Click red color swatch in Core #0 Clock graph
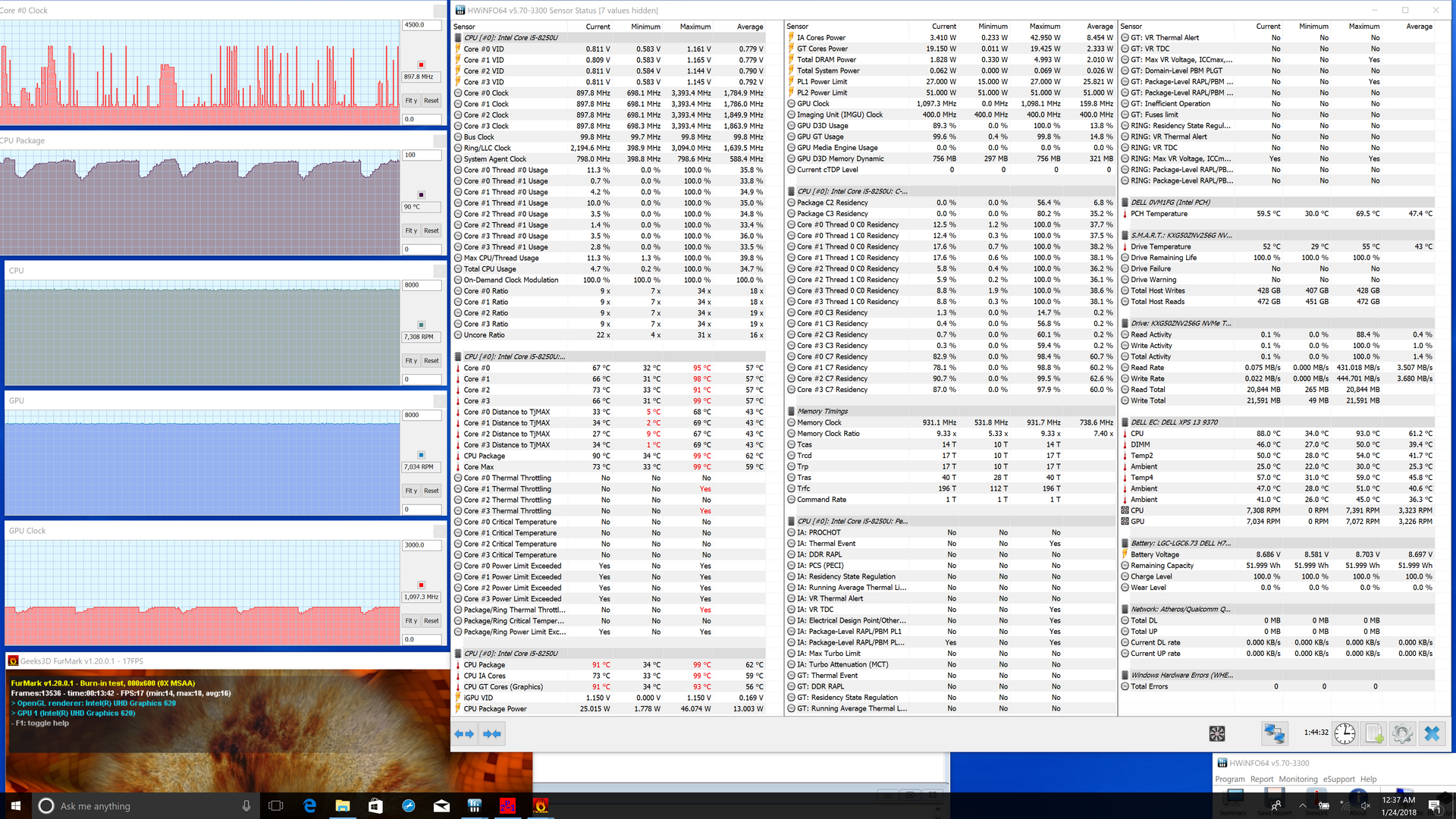The width and height of the screenshot is (1456, 819). pos(422,64)
